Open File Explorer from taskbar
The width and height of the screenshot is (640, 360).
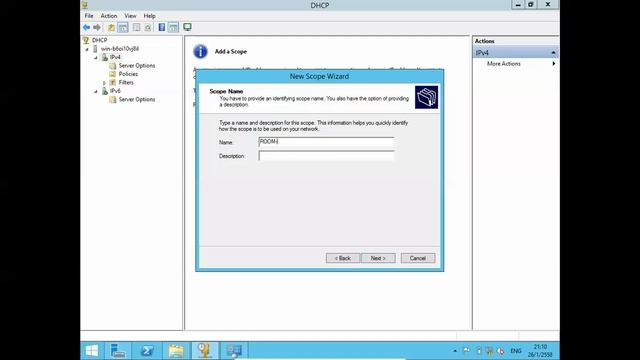tap(176, 351)
